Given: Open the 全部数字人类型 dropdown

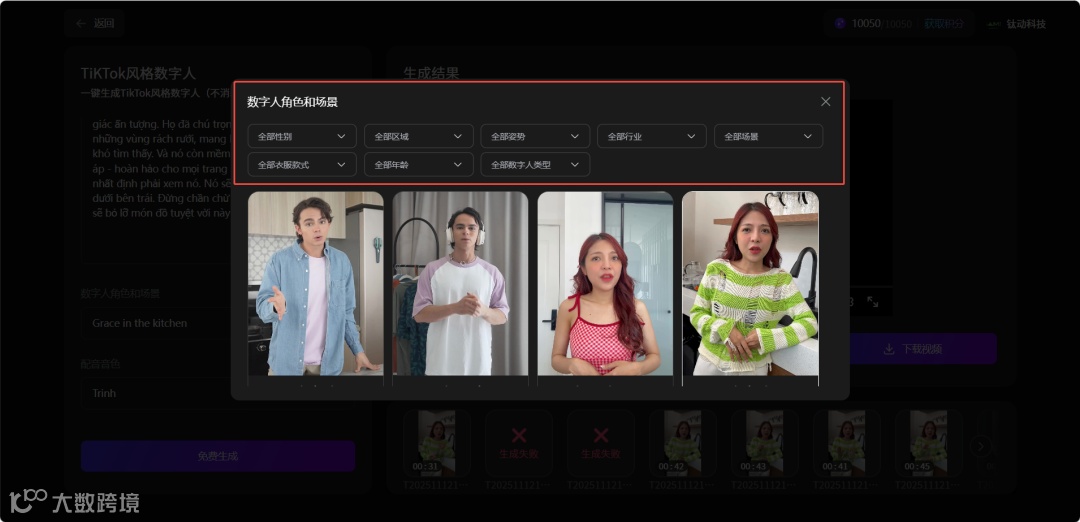Looking at the screenshot, I should pos(535,165).
